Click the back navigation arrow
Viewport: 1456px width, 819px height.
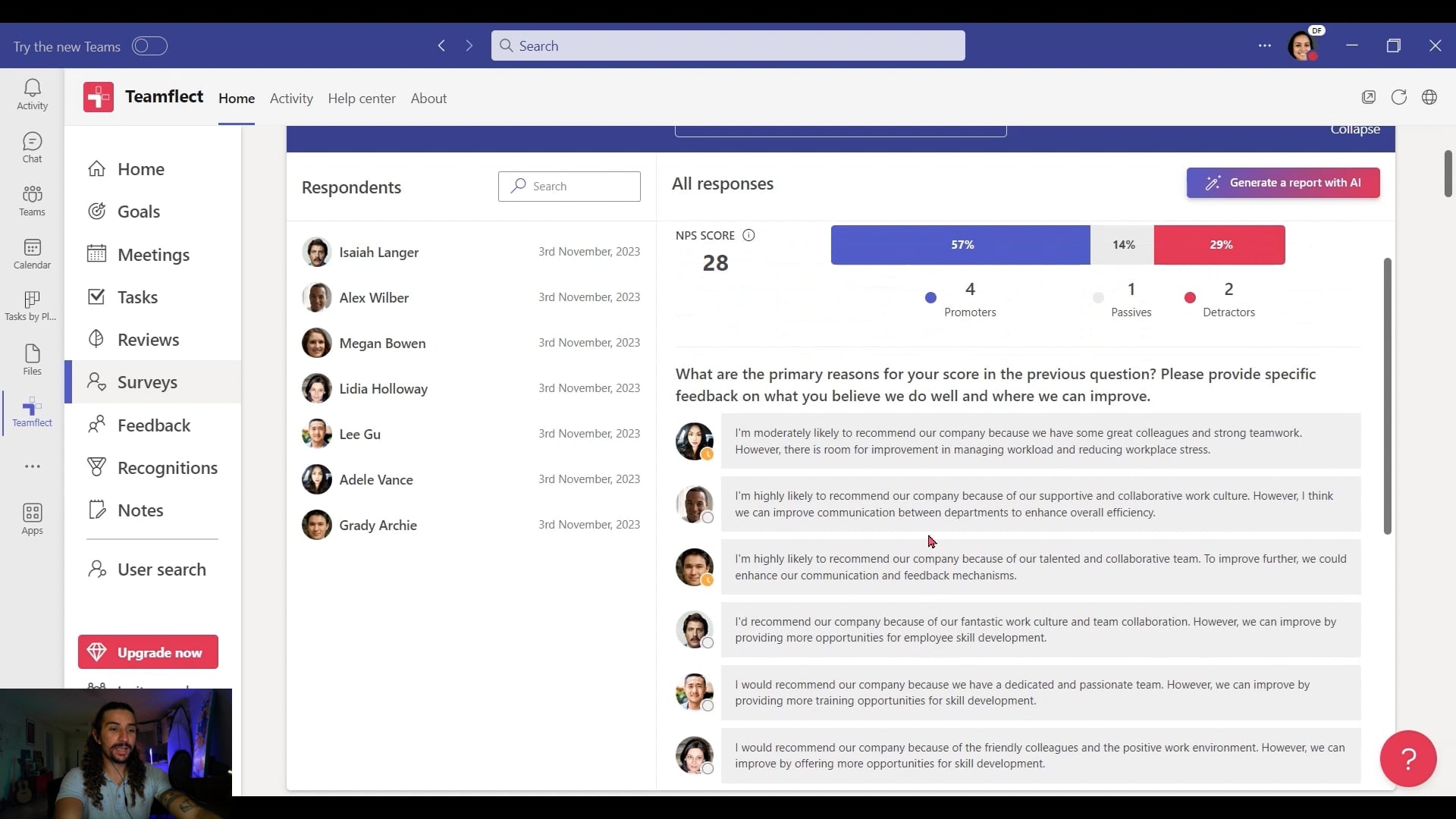(441, 46)
